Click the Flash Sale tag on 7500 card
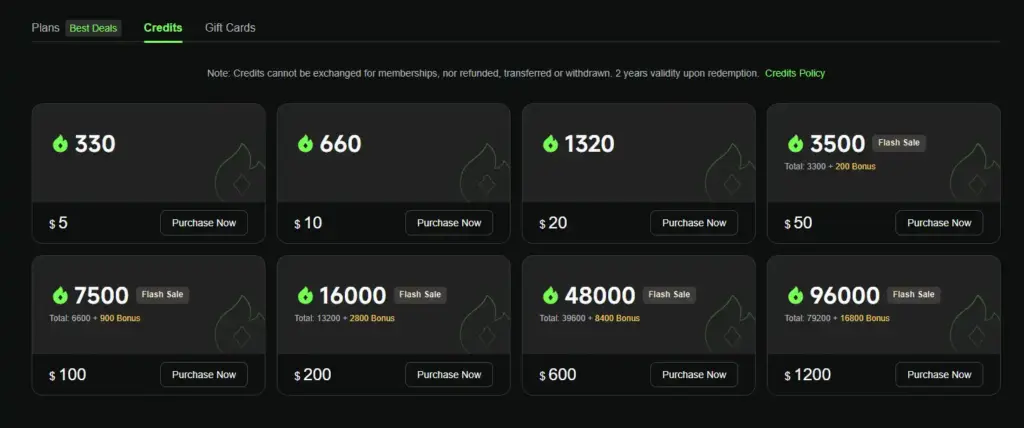The height and width of the screenshot is (428, 1024). coord(163,295)
